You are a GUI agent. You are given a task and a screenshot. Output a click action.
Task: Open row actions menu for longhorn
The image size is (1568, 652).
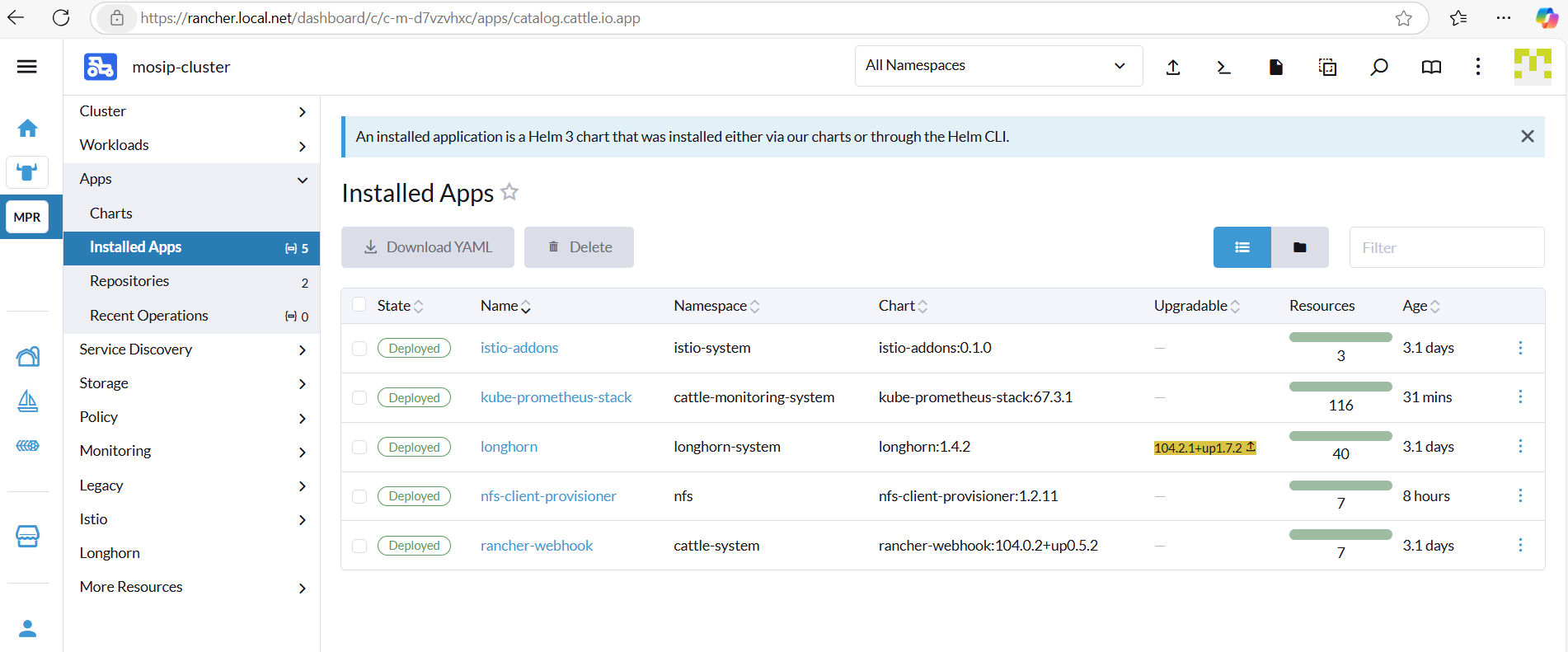pos(1520,446)
